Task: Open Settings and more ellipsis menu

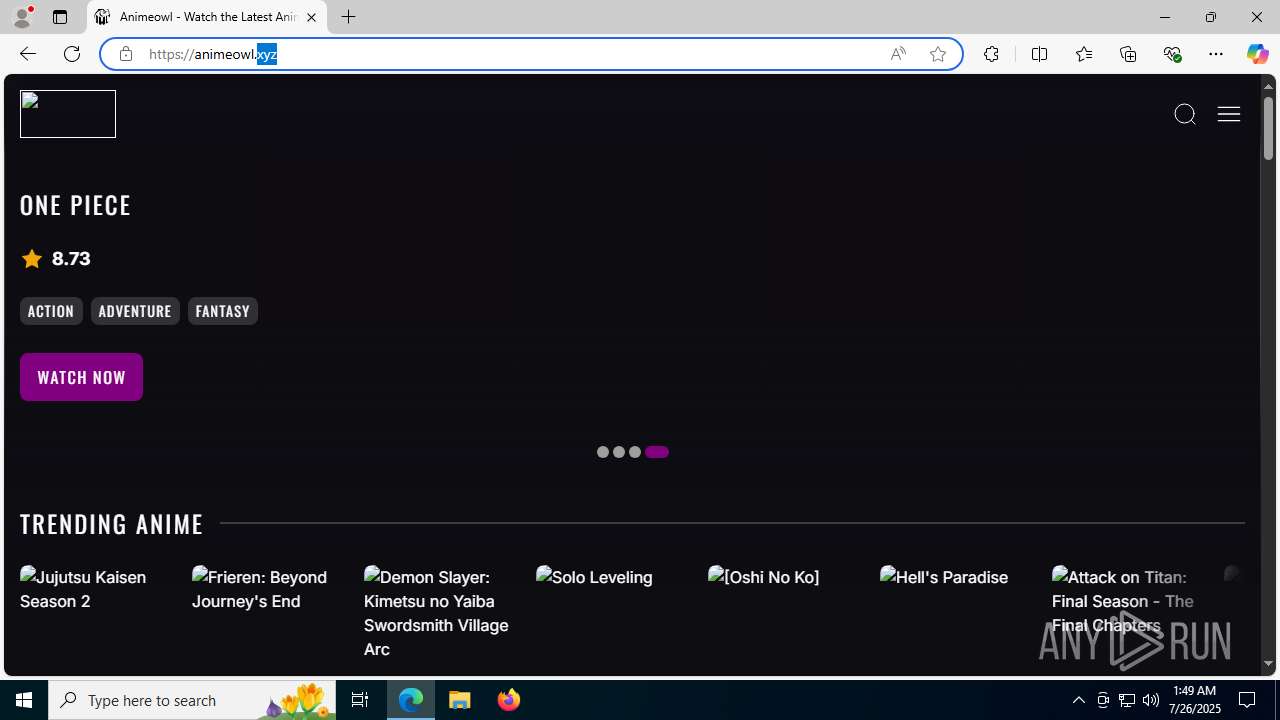Action: pyautogui.click(x=1216, y=54)
